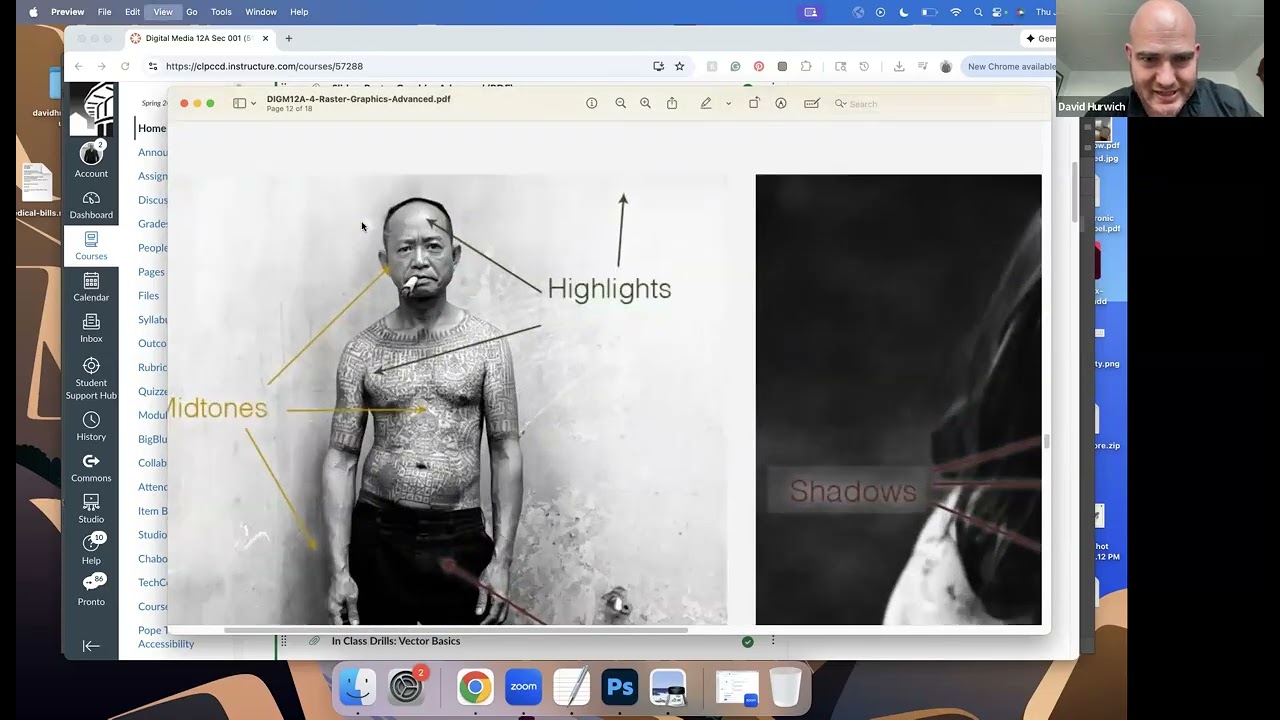Expand the sidebar view options chevron

(253, 104)
